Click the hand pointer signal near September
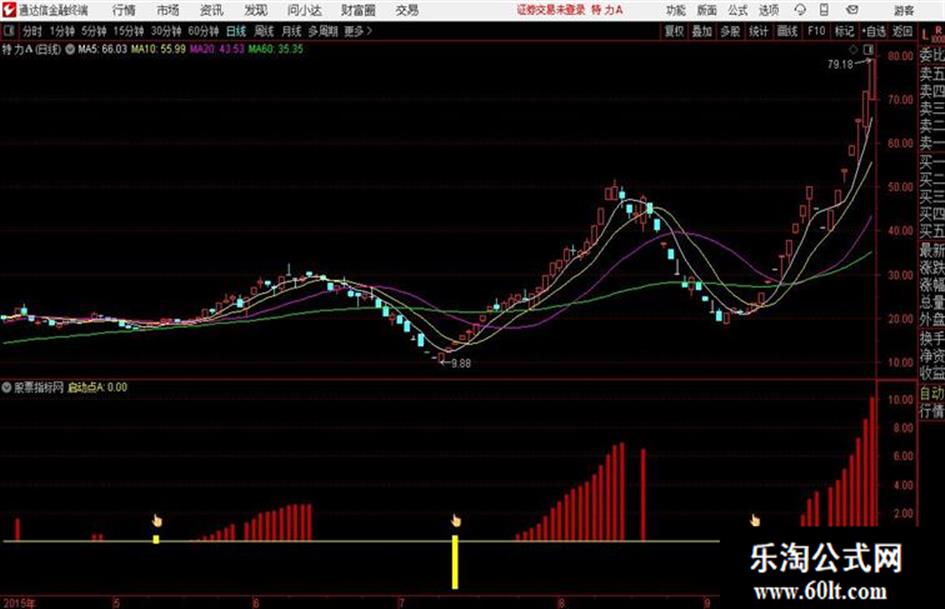945x609 pixels. pos(755,520)
